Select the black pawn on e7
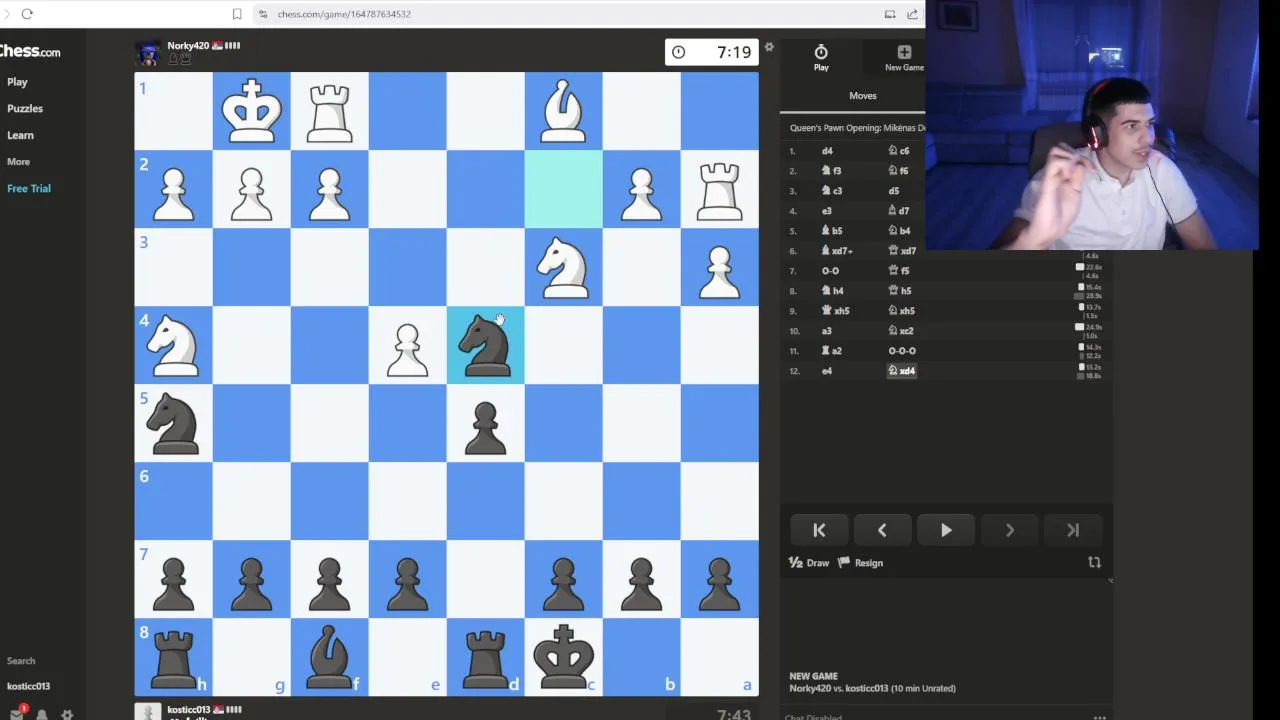Image resolution: width=1280 pixels, height=720 pixels. (407, 579)
